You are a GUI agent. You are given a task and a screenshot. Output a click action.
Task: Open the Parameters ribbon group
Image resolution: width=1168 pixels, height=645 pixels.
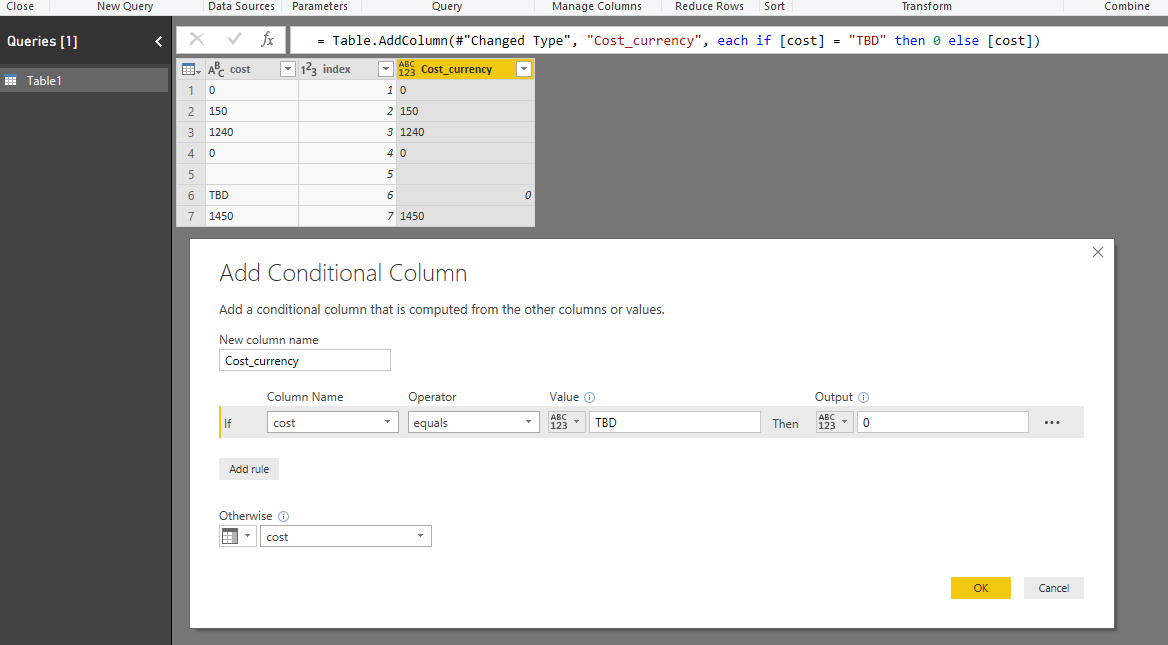click(x=320, y=6)
